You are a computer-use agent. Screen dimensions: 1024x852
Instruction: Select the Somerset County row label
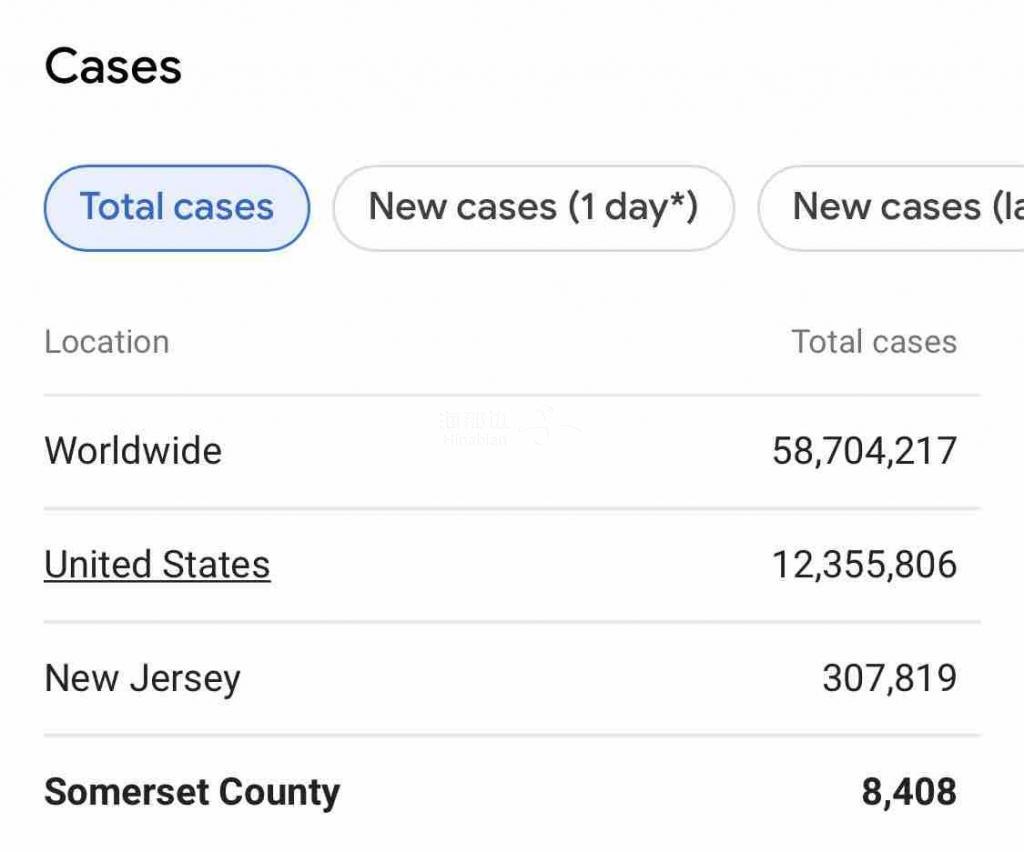coord(192,793)
